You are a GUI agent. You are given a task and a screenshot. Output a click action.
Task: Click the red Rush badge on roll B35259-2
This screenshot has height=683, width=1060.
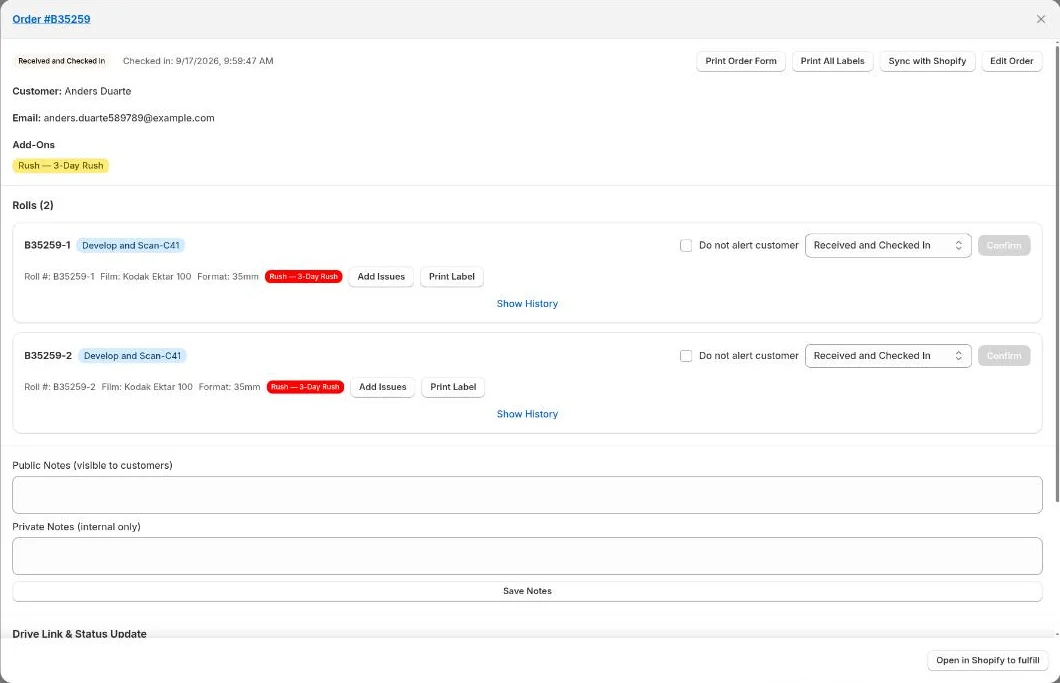[x=305, y=387]
